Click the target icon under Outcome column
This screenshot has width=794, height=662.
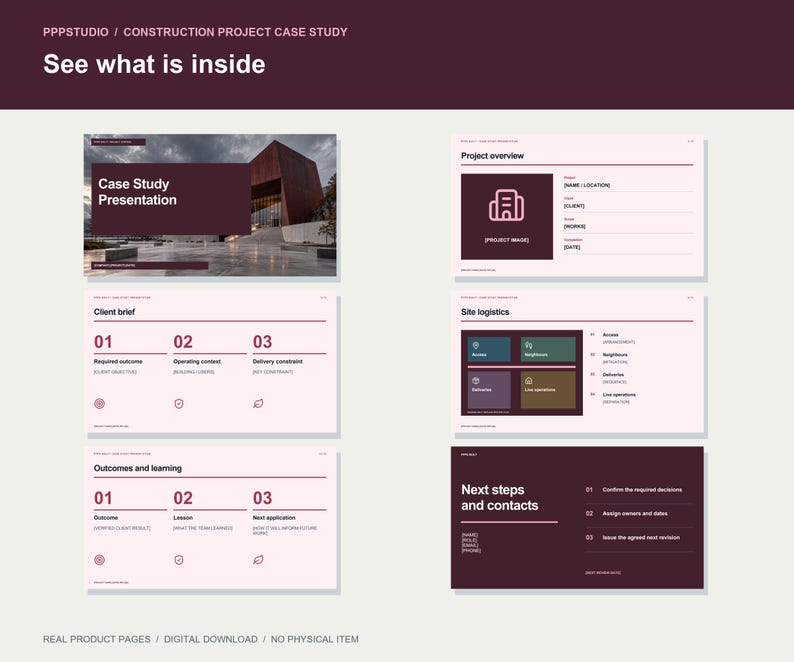coord(100,560)
